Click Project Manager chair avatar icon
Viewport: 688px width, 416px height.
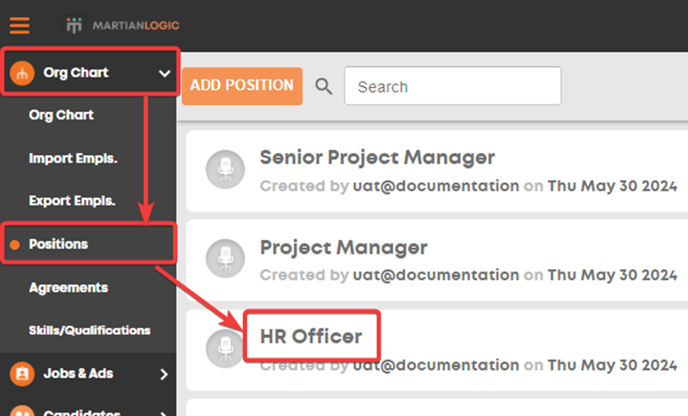pyautogui.click(x=226, y=258)
